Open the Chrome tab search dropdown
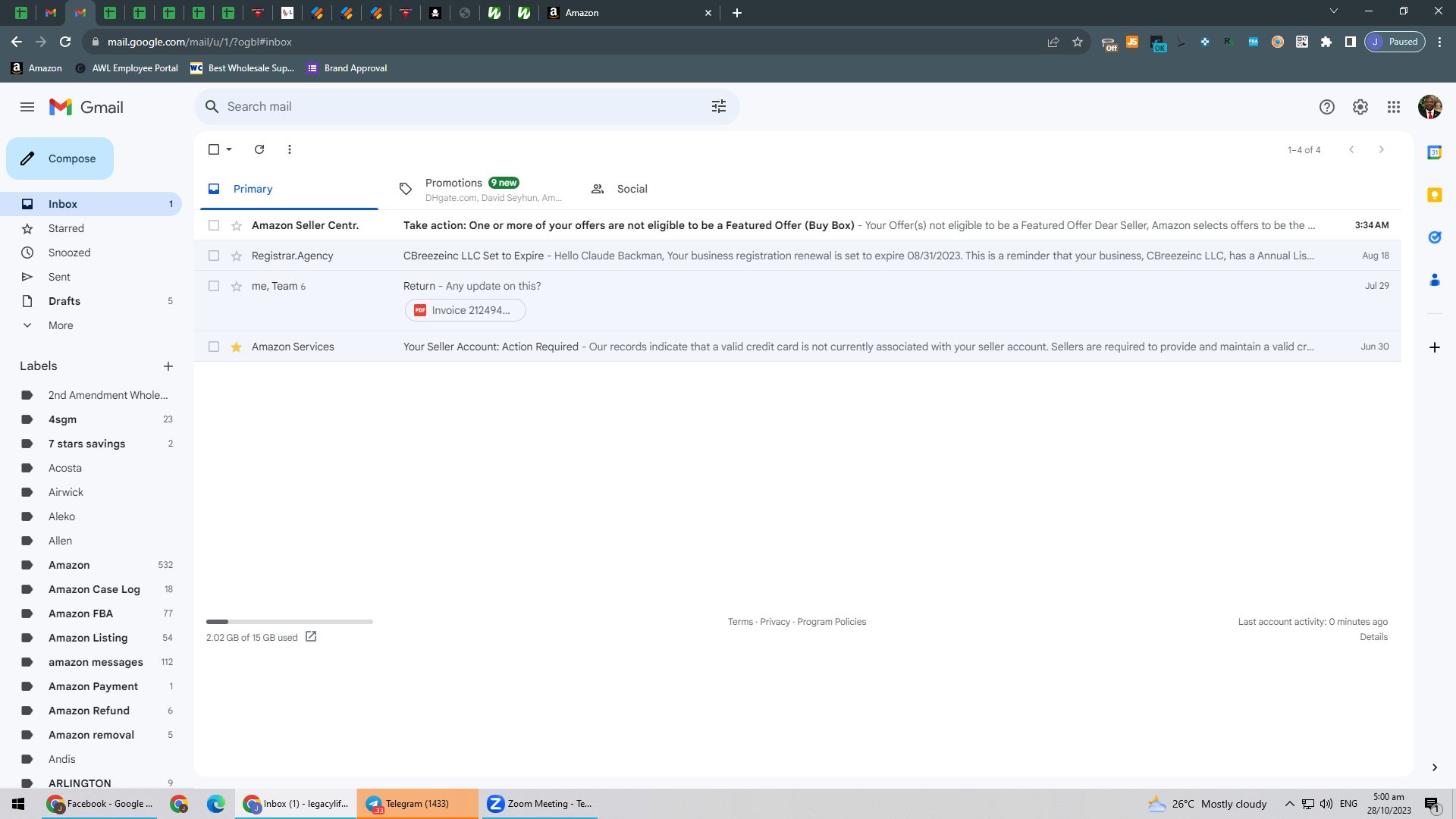This screenshot has width=1456, height=819. tap(1334, 11)
